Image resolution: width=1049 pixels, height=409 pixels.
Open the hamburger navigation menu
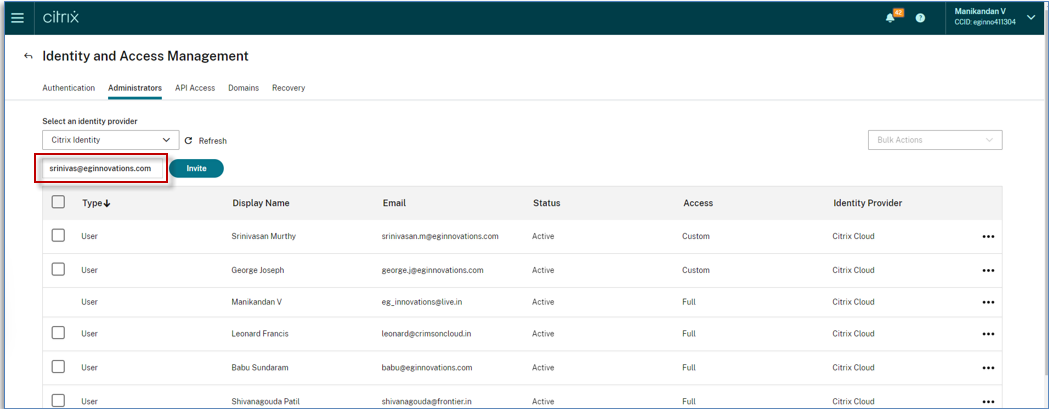point(17,18)
